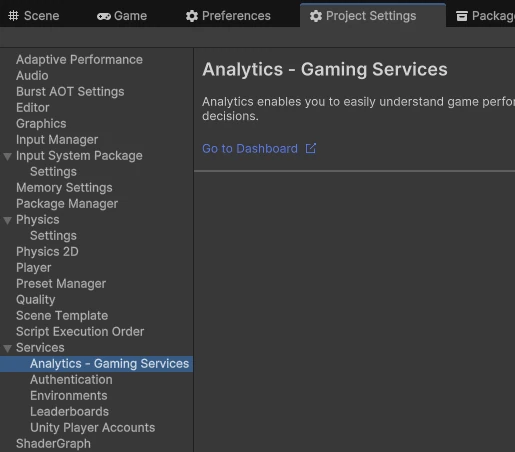Click the Scene tab grid icon
Viewport: 515px width, 452px height.
(x=13, y=16)
